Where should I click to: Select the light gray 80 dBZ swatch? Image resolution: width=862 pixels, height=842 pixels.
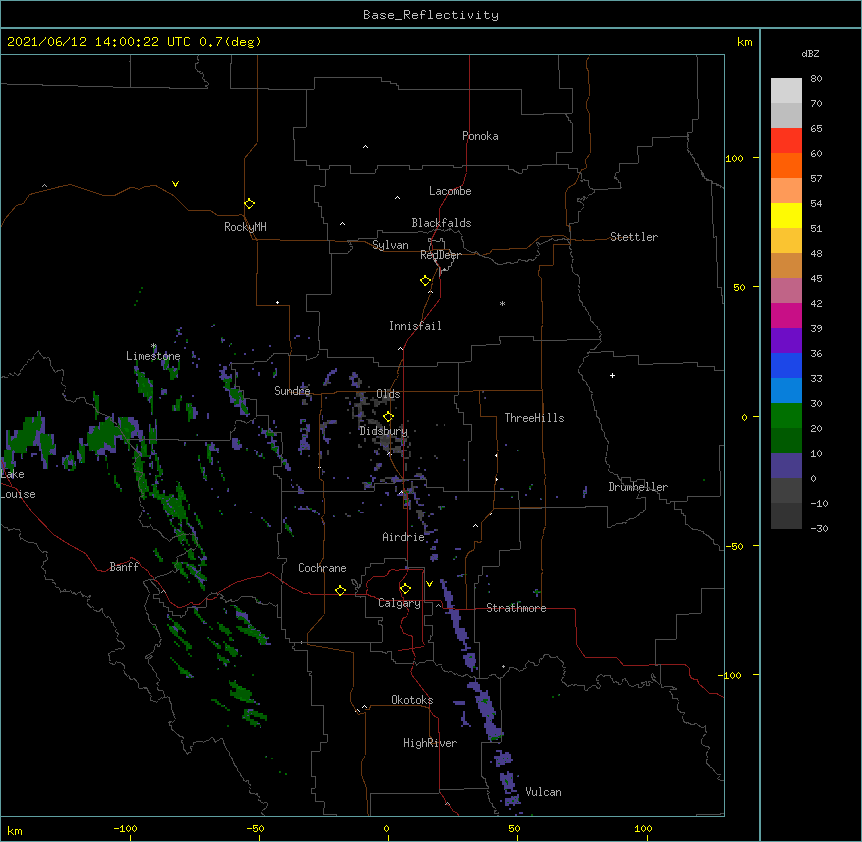point(786,91)
